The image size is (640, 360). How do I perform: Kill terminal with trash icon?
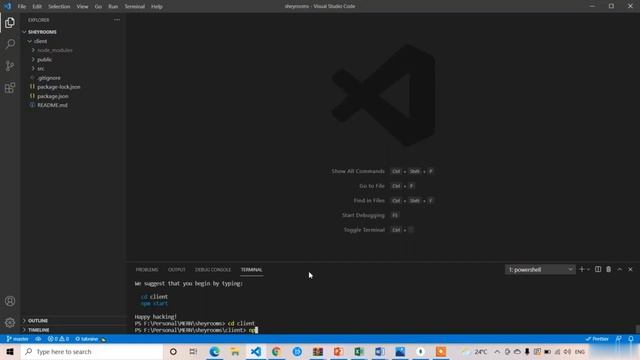pos(609,269)
